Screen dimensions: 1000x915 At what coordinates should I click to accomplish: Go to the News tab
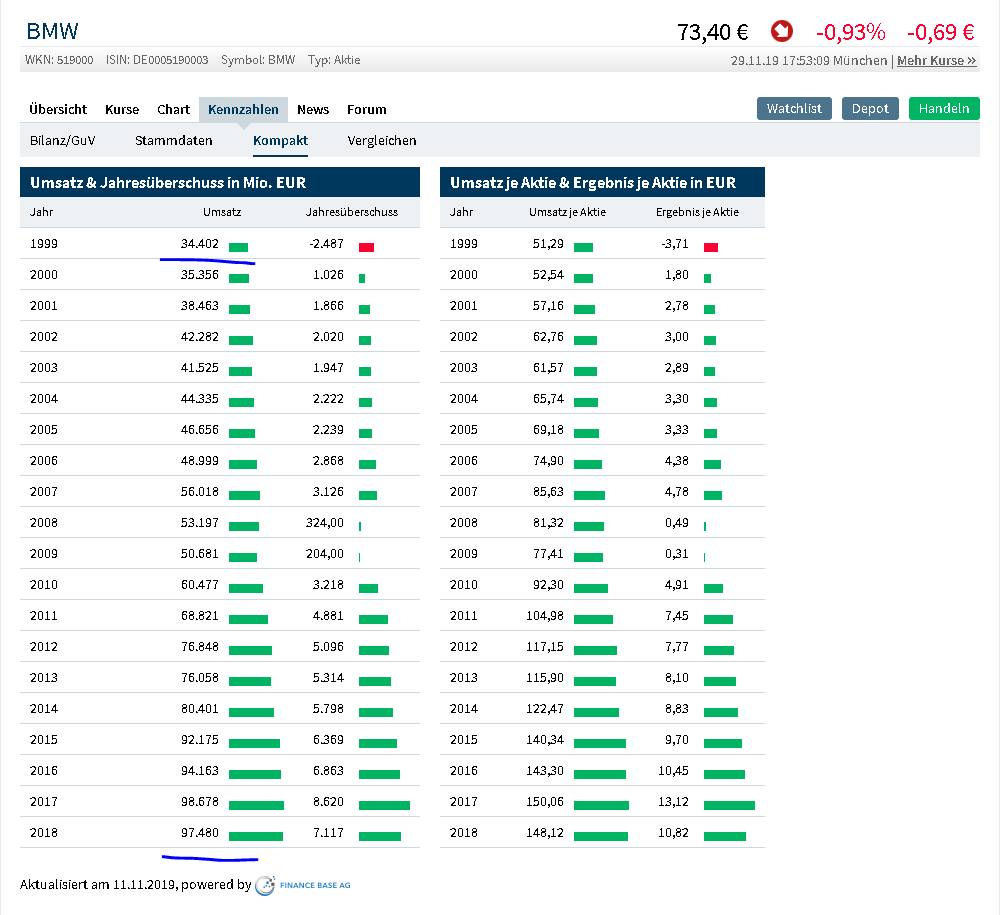click(x=313, y=109)
